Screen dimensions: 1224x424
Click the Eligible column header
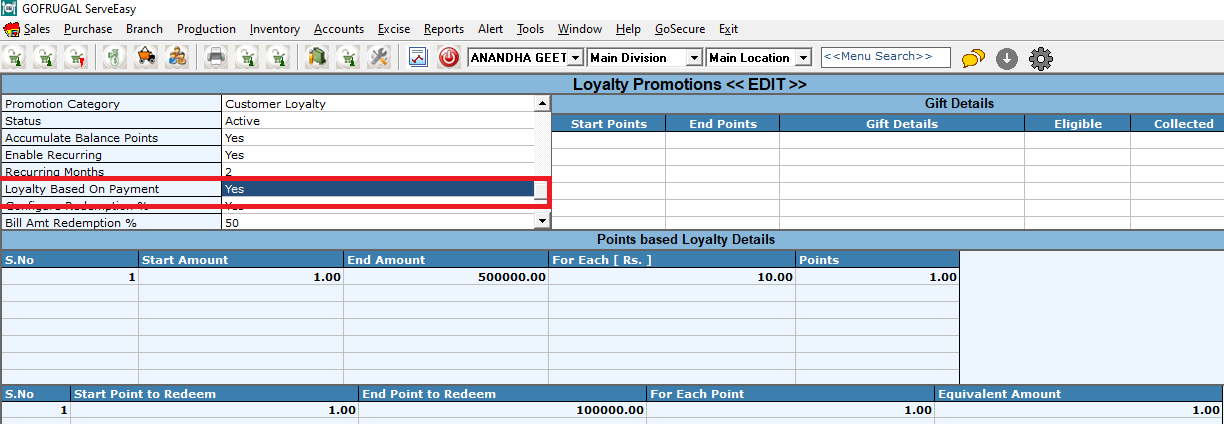point(1078,124)
